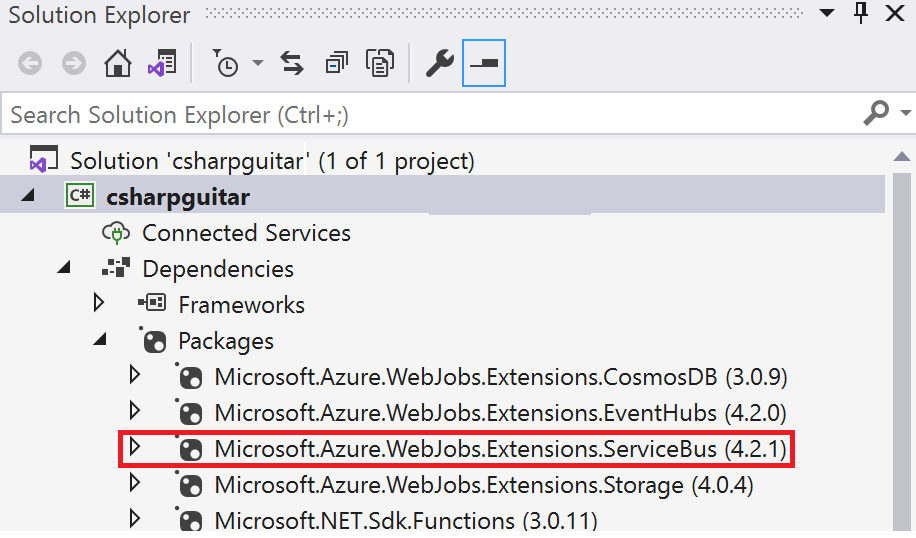Open Properties with the wrench icon
This screenshot has height=538, width=916.
[x=439, y=63]
